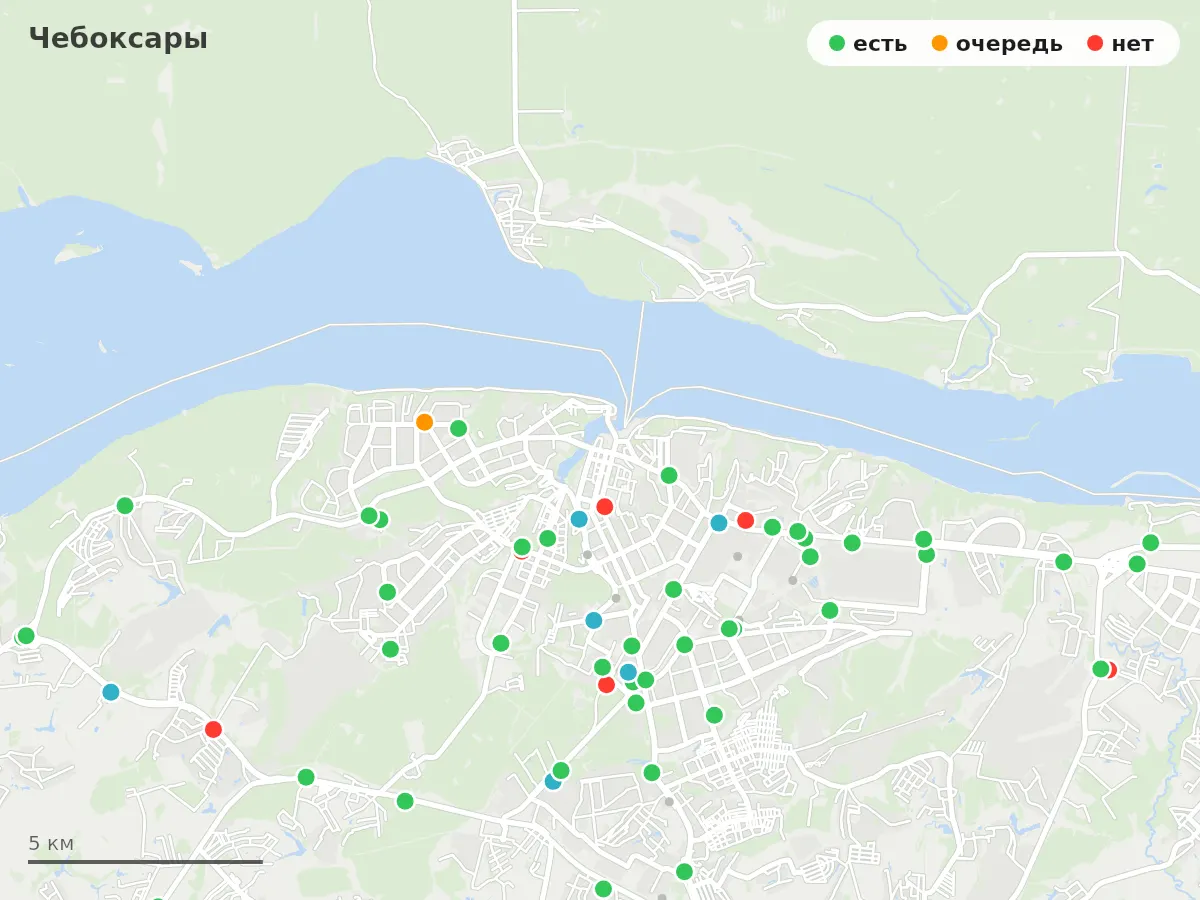Click the 'есть' legend label

pos(880,44)
